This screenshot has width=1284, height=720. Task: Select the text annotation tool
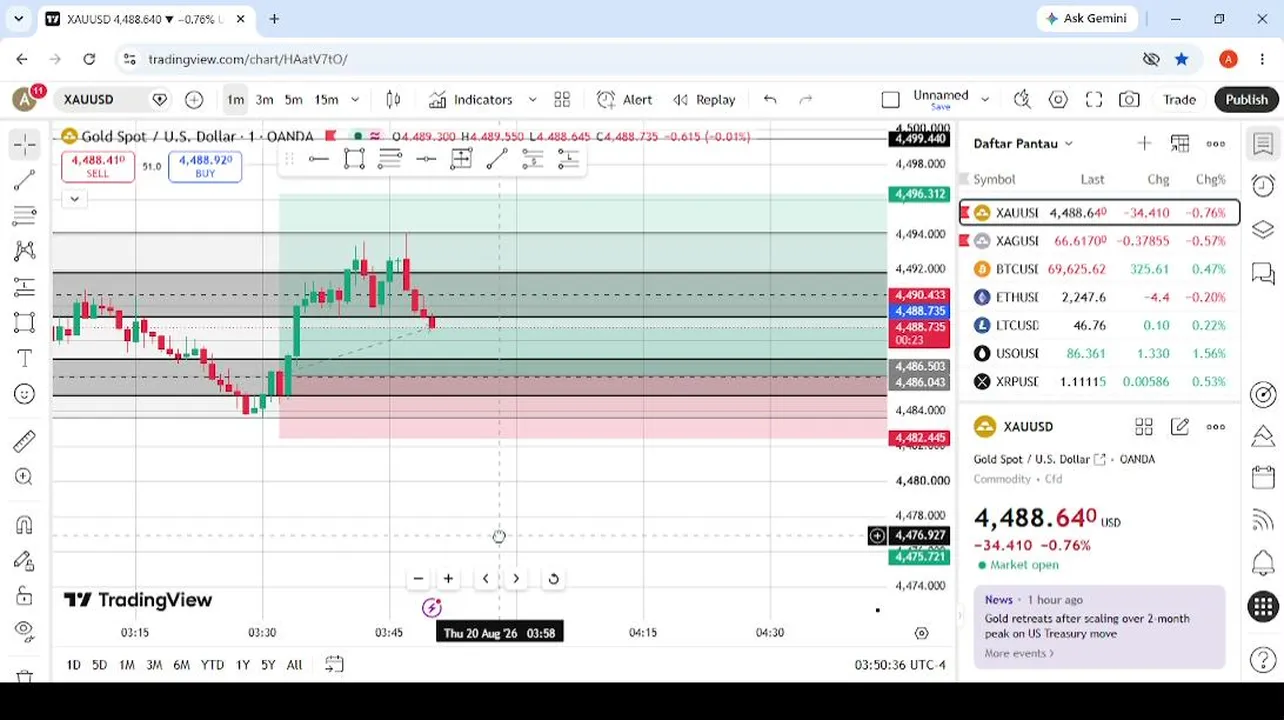25,358
